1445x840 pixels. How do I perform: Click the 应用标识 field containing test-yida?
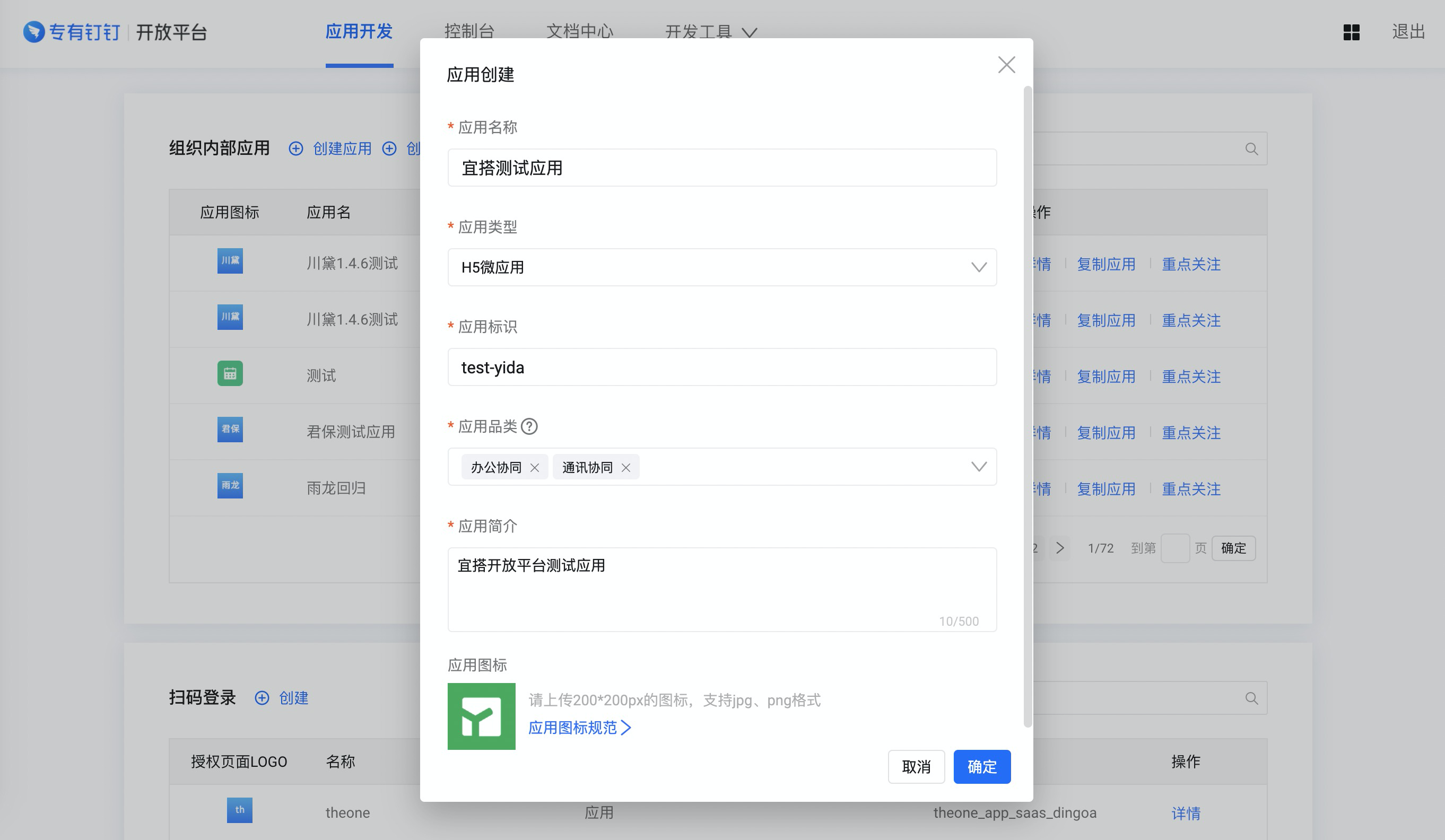(721, 367)
